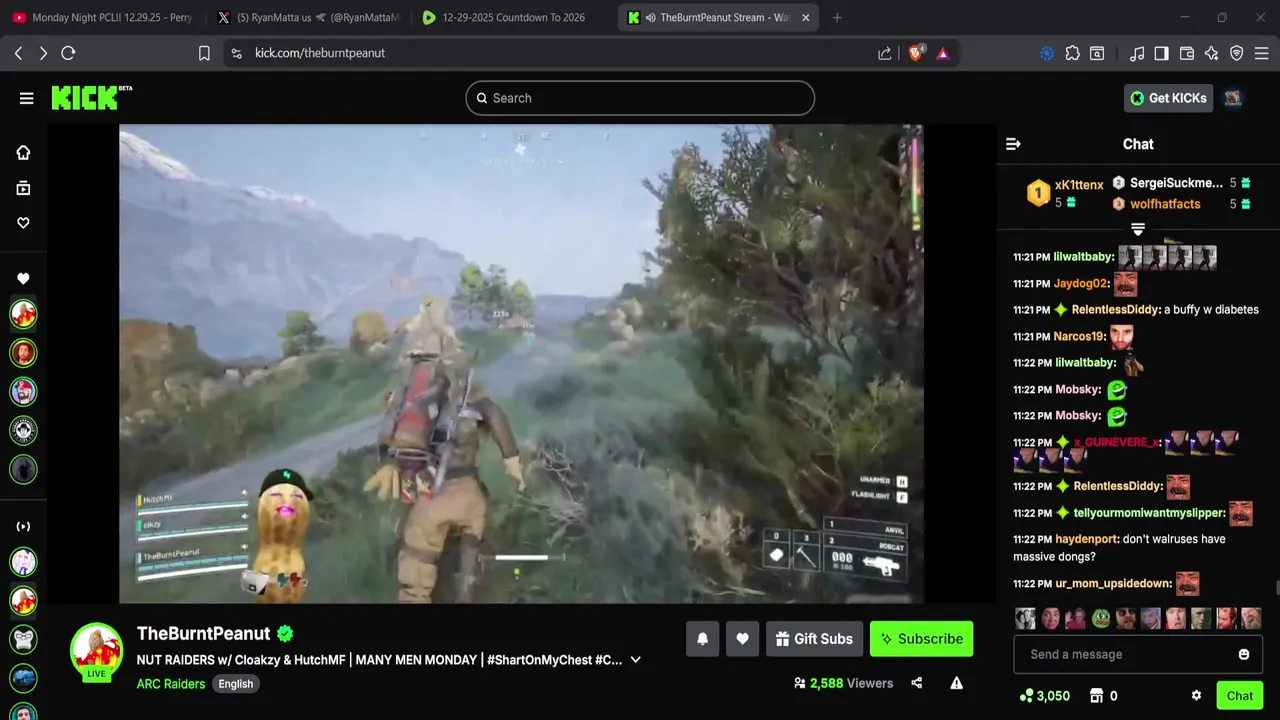Open Leo AI sparkle icon
The image size is (1280, 720).
pyautogui.click(x=1212, y=53)
